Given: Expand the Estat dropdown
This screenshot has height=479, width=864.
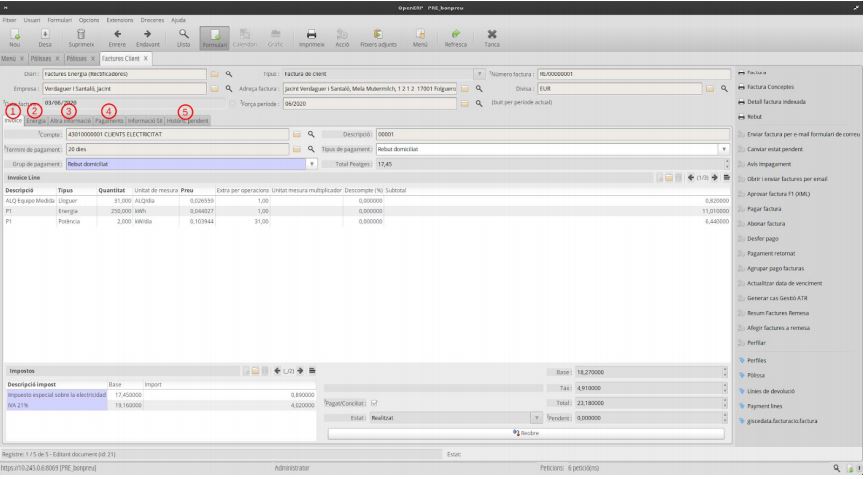Looking at the screenshot, I should (x=536, y=417).
